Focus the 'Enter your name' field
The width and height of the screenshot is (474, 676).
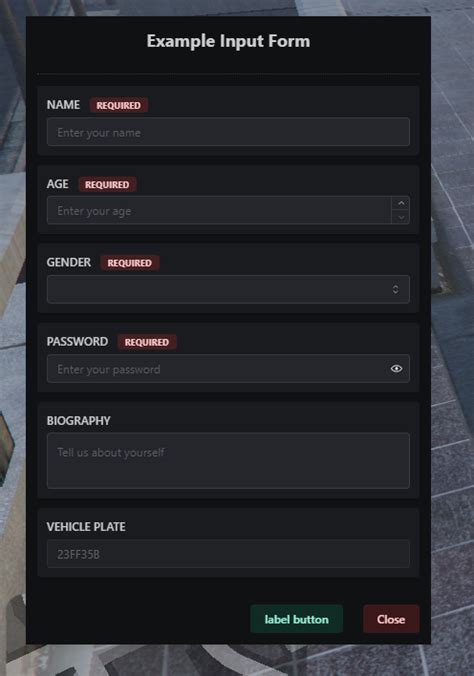click(228, 132)
